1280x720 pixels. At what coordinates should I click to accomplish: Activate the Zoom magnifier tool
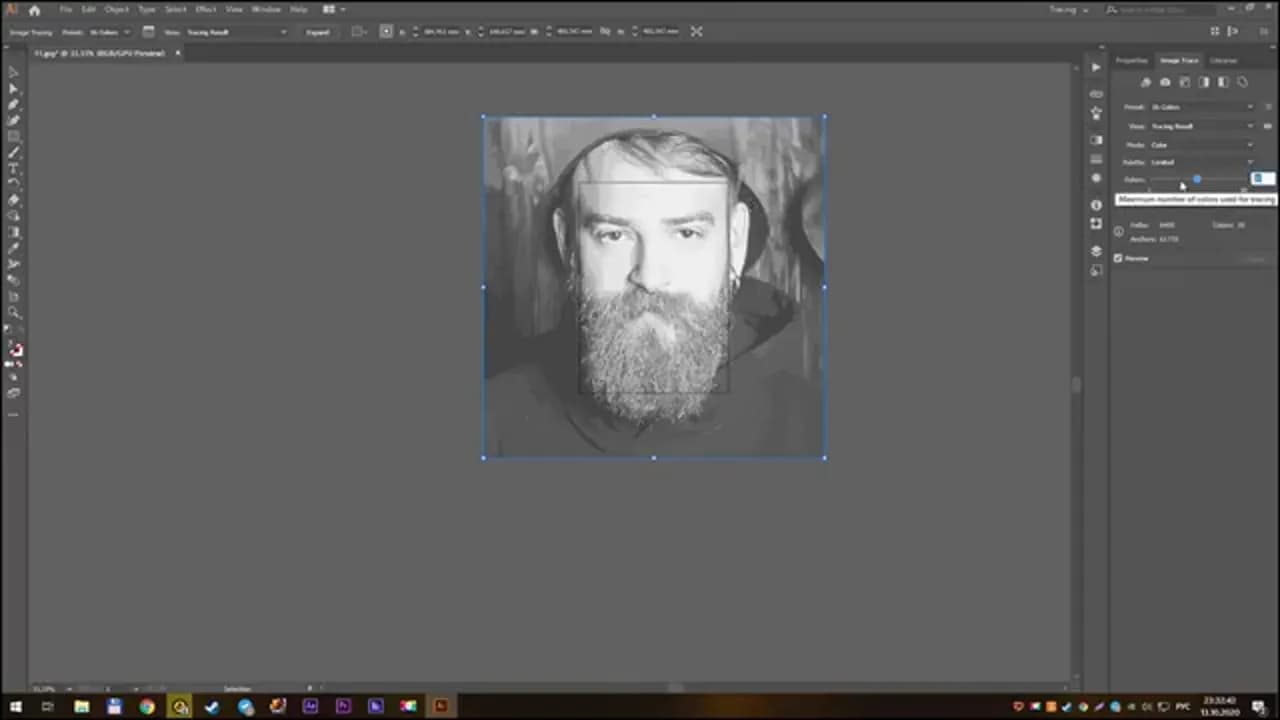(14, 312)
